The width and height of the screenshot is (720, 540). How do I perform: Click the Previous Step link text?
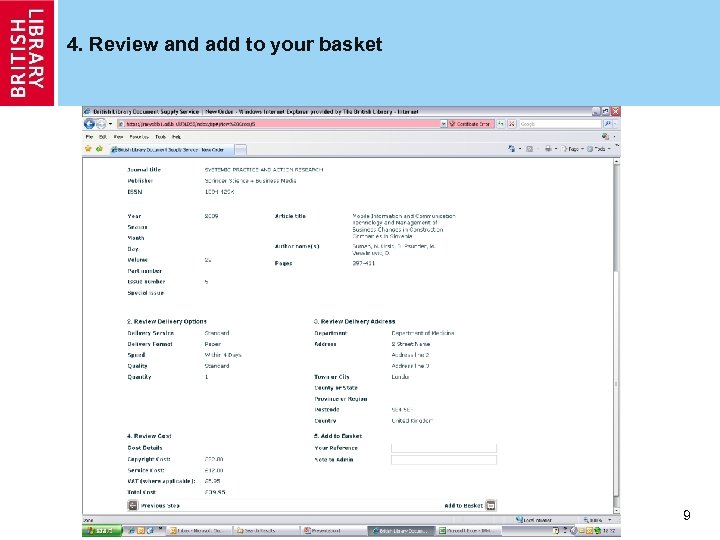pyautogui.click(x=160, y=506)
